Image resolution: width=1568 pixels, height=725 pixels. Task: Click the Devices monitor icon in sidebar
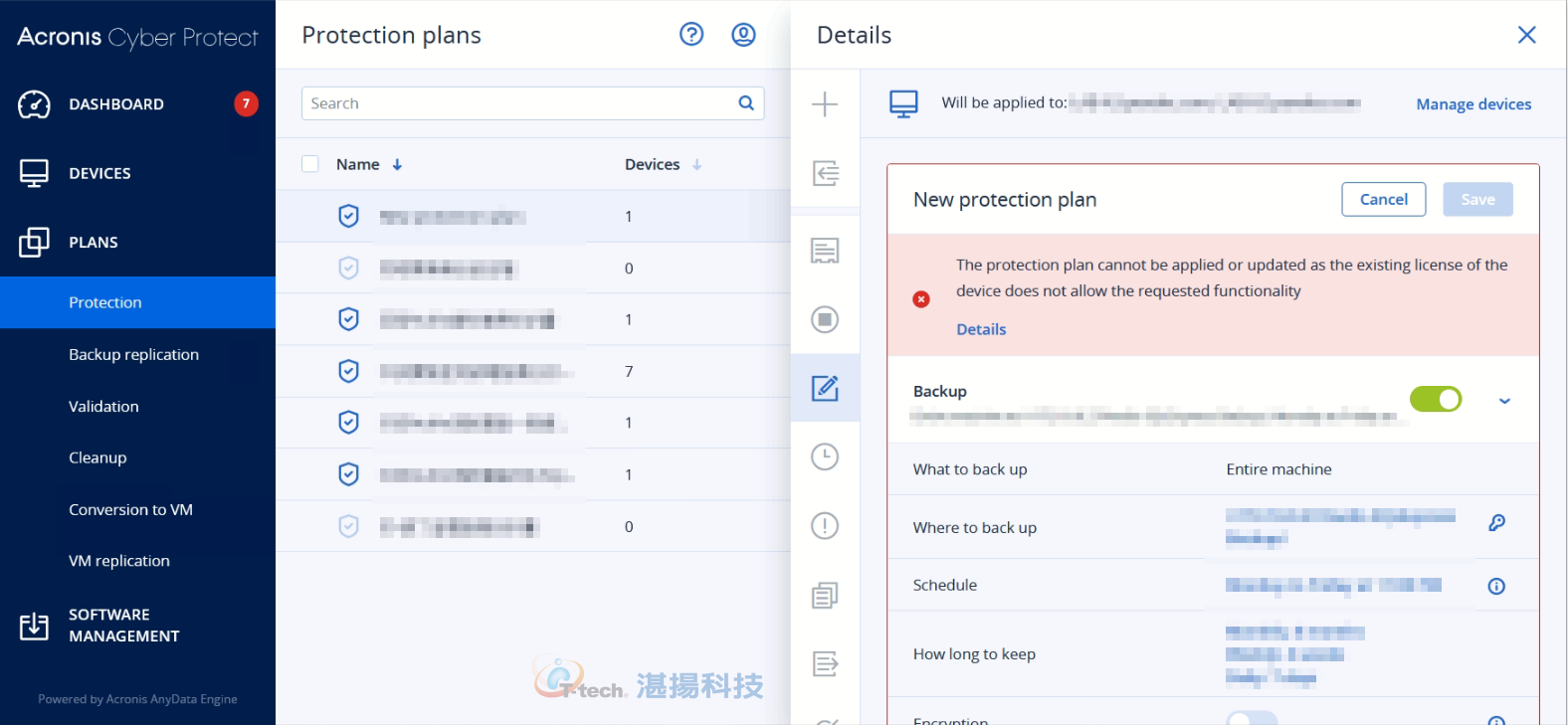(34, 173)
